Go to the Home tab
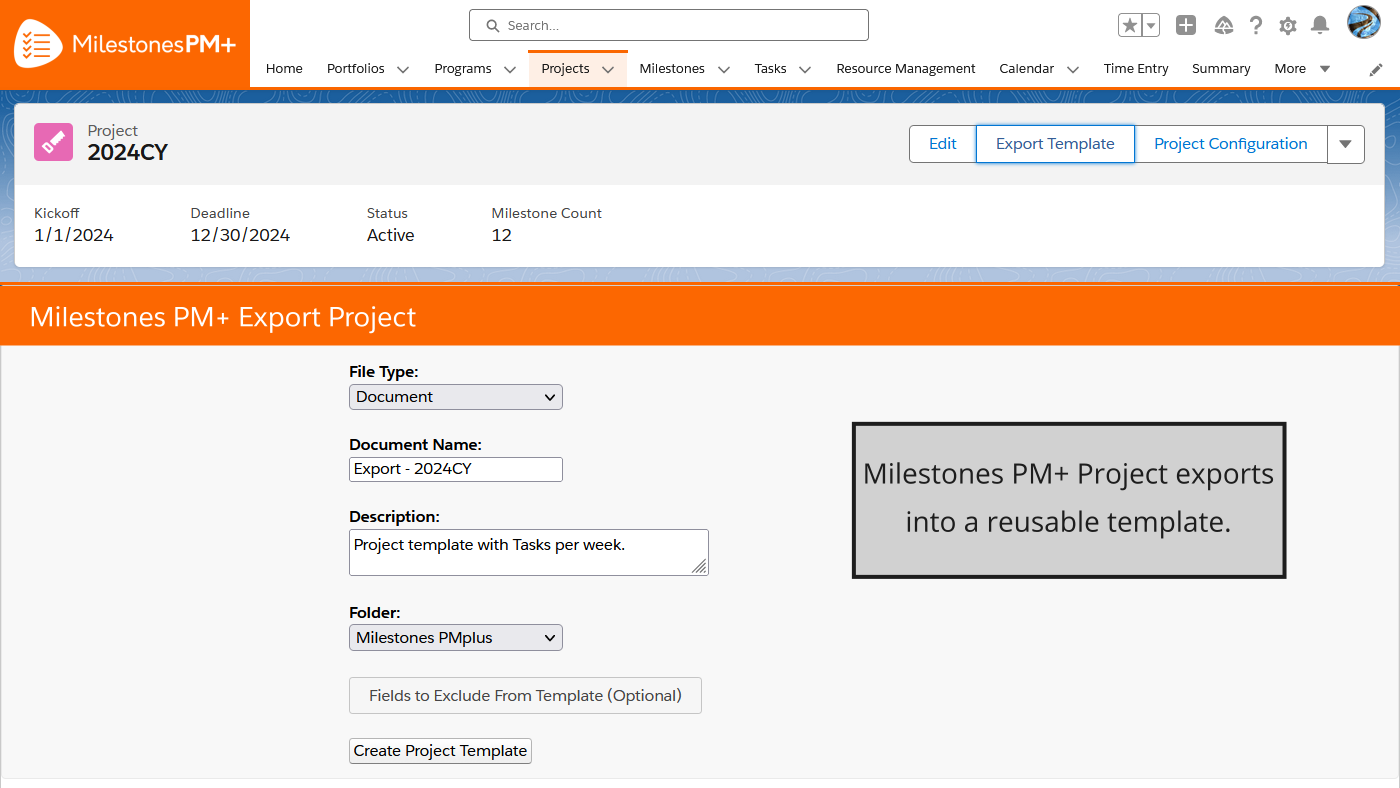The image size is (1400, 788). click(x=284, y=69)
